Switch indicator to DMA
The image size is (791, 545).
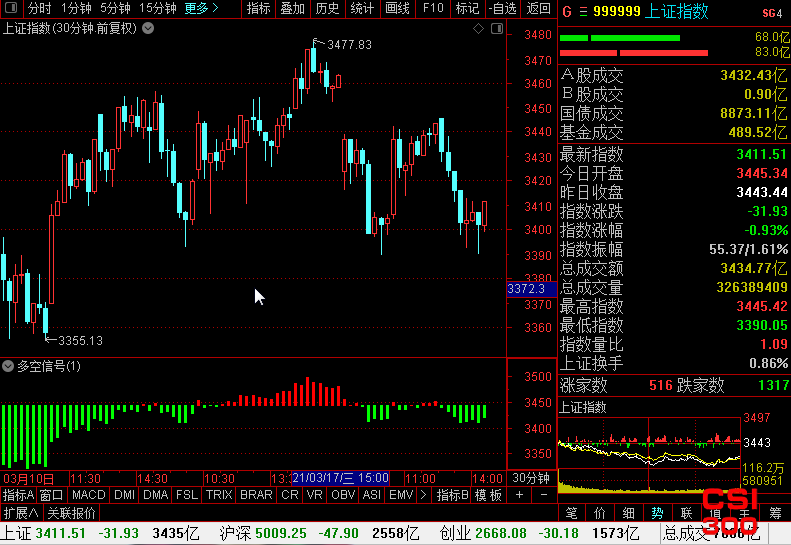click(x=156, y=495)
